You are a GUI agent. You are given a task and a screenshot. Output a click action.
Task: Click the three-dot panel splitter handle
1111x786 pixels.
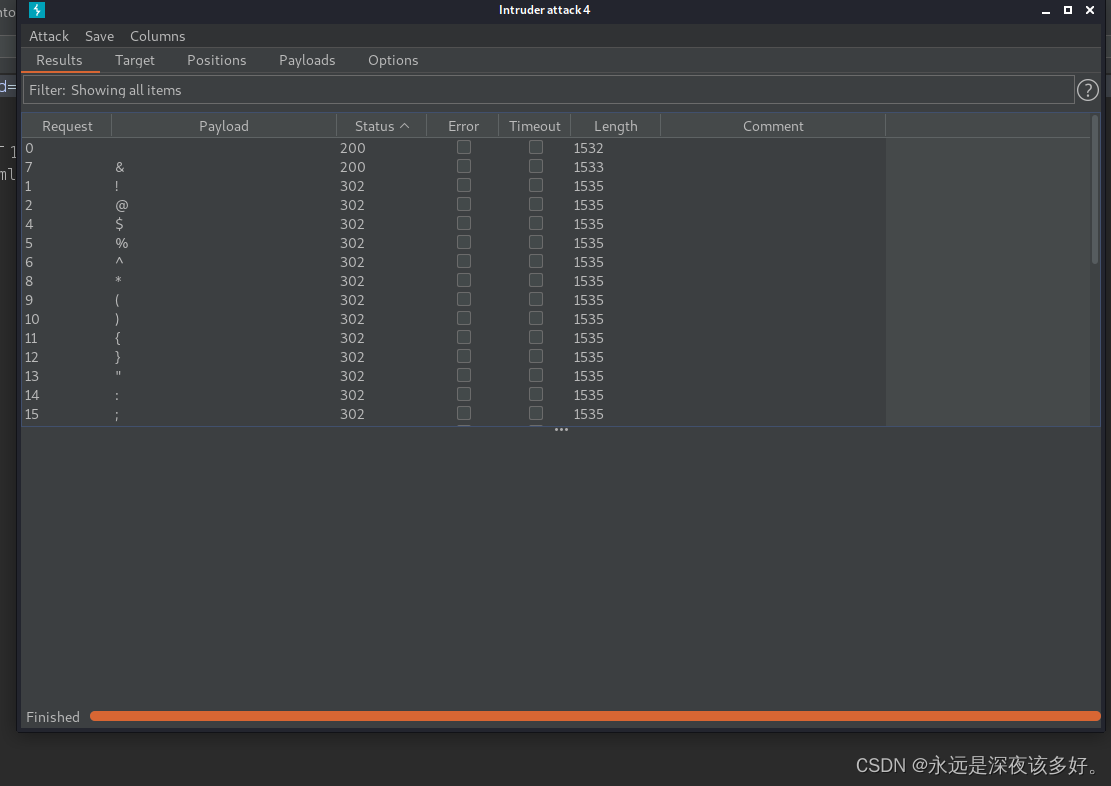point(561,430)
